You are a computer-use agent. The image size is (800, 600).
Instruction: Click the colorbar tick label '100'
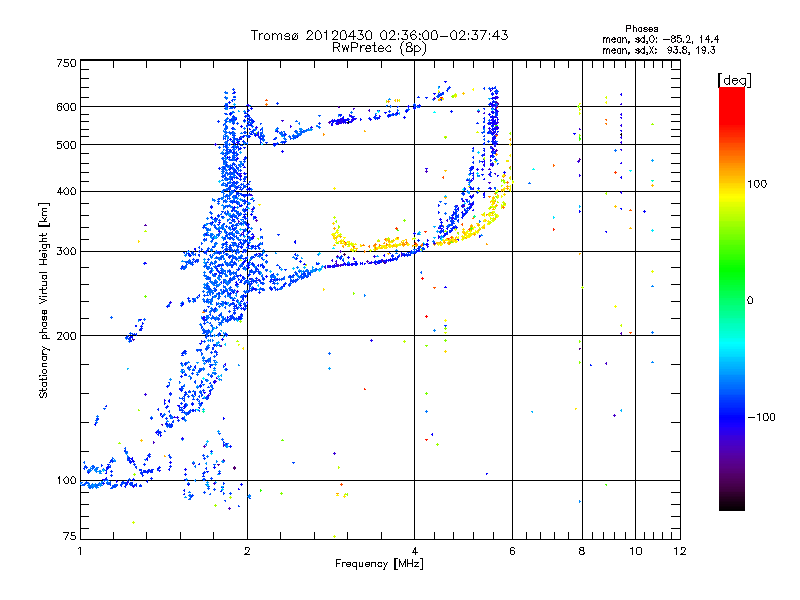coord(757,184)
